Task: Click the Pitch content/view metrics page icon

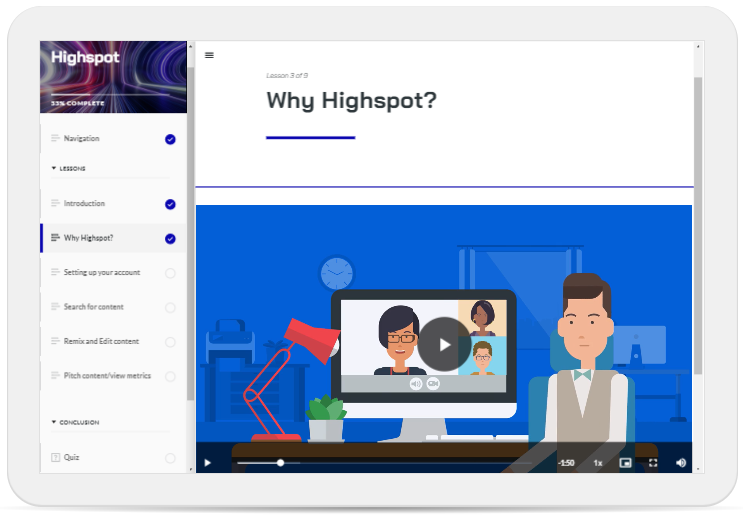Action: pos(55,375)
